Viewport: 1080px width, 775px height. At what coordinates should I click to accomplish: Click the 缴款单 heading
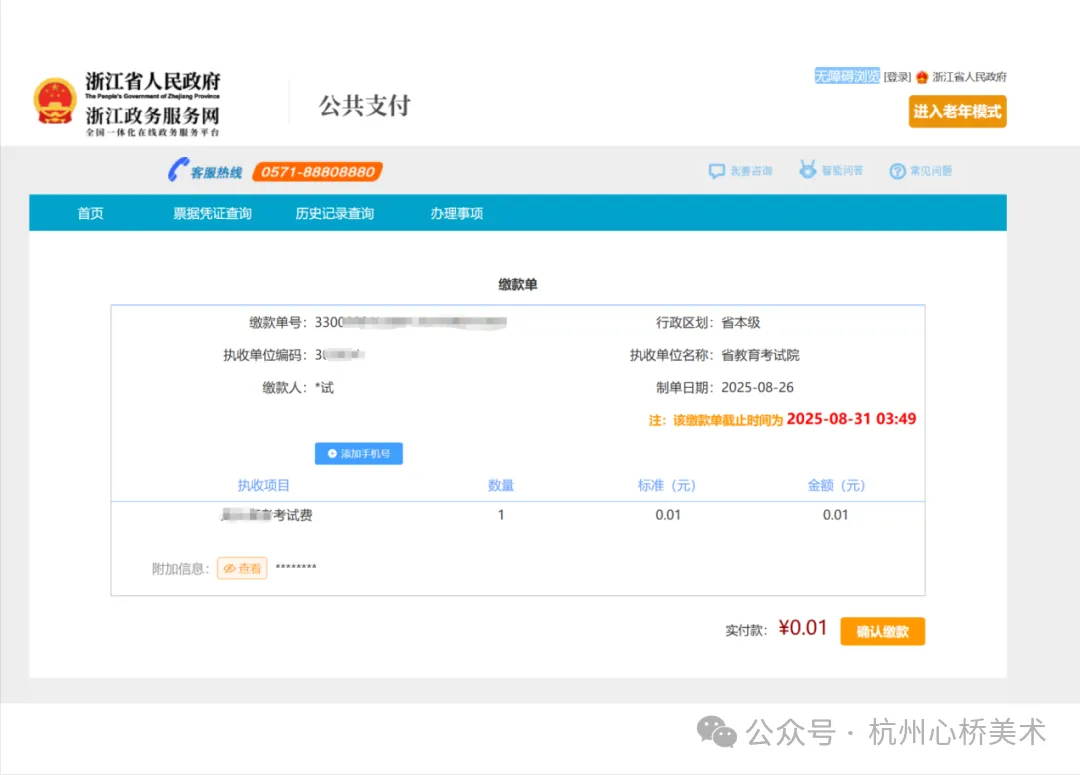pos(518,285)
